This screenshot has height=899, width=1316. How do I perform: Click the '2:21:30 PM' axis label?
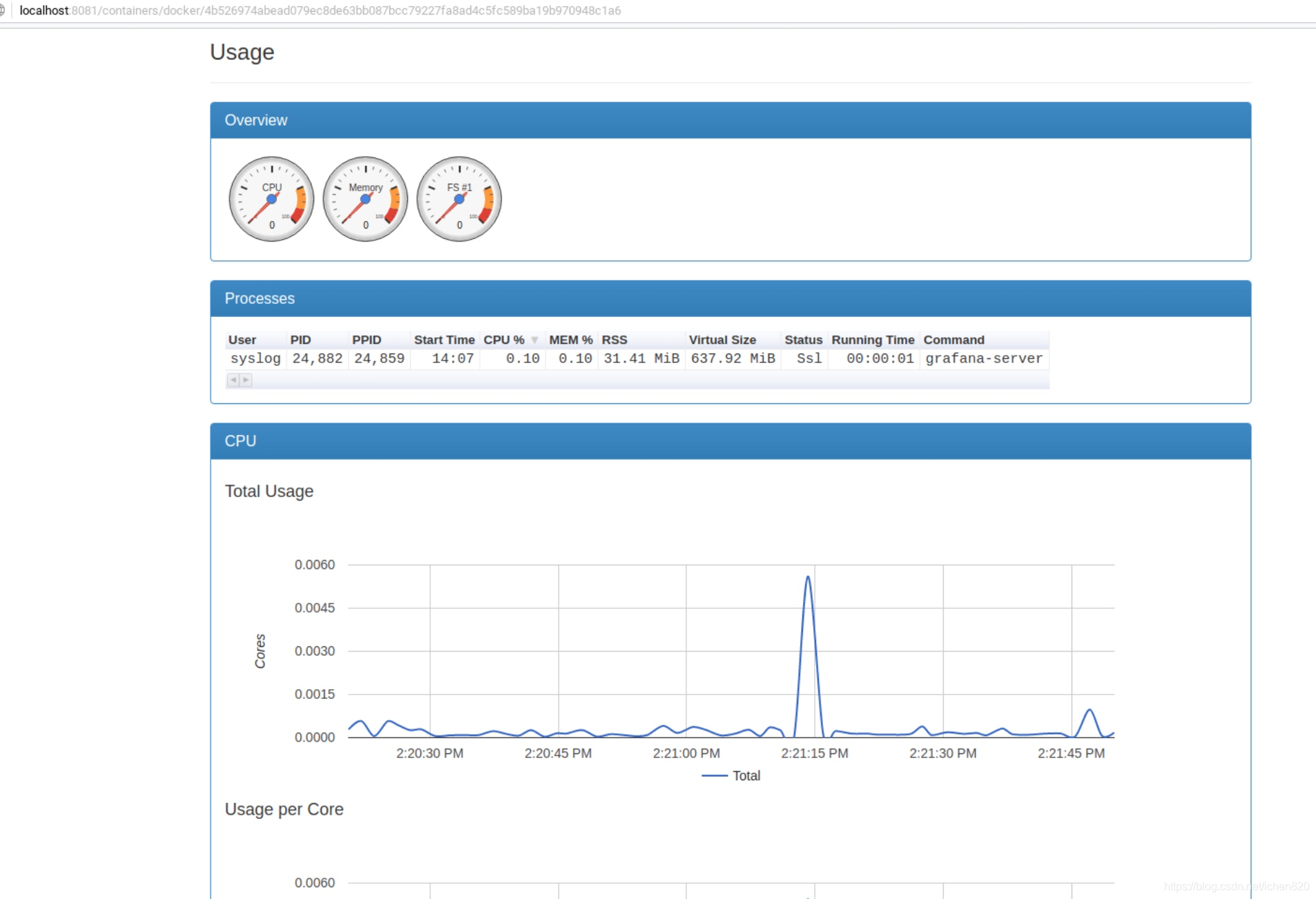coord(943,753)
